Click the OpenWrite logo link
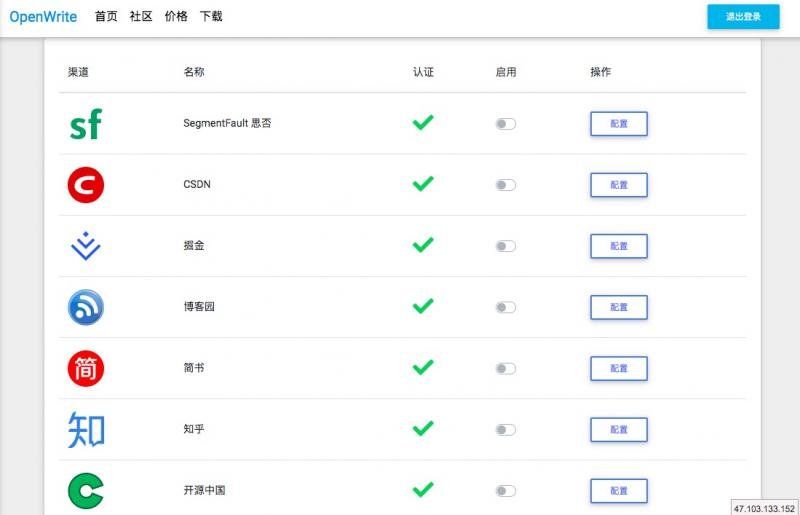 43,17
